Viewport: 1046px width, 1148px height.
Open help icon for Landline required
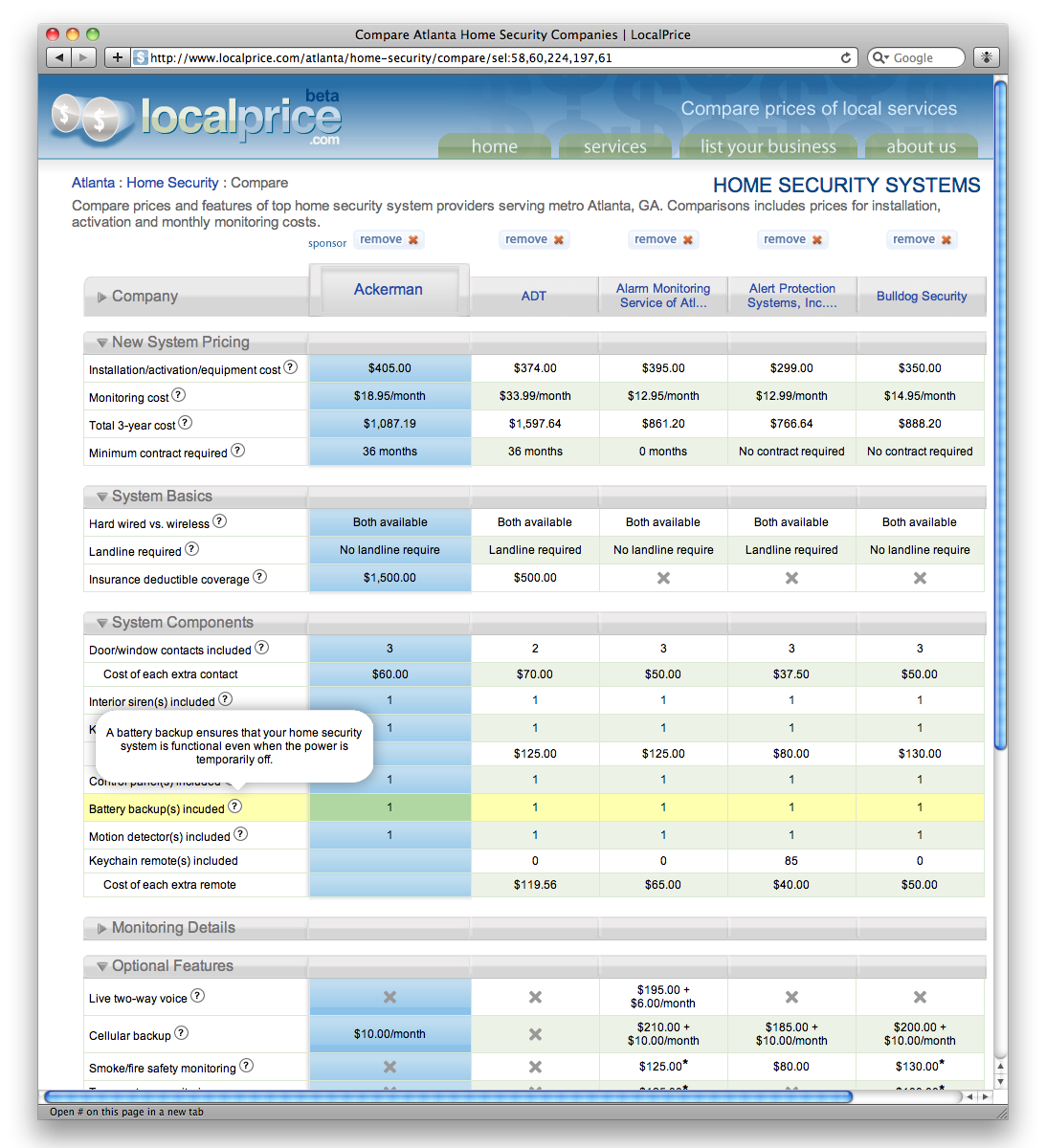click(192, 549)
